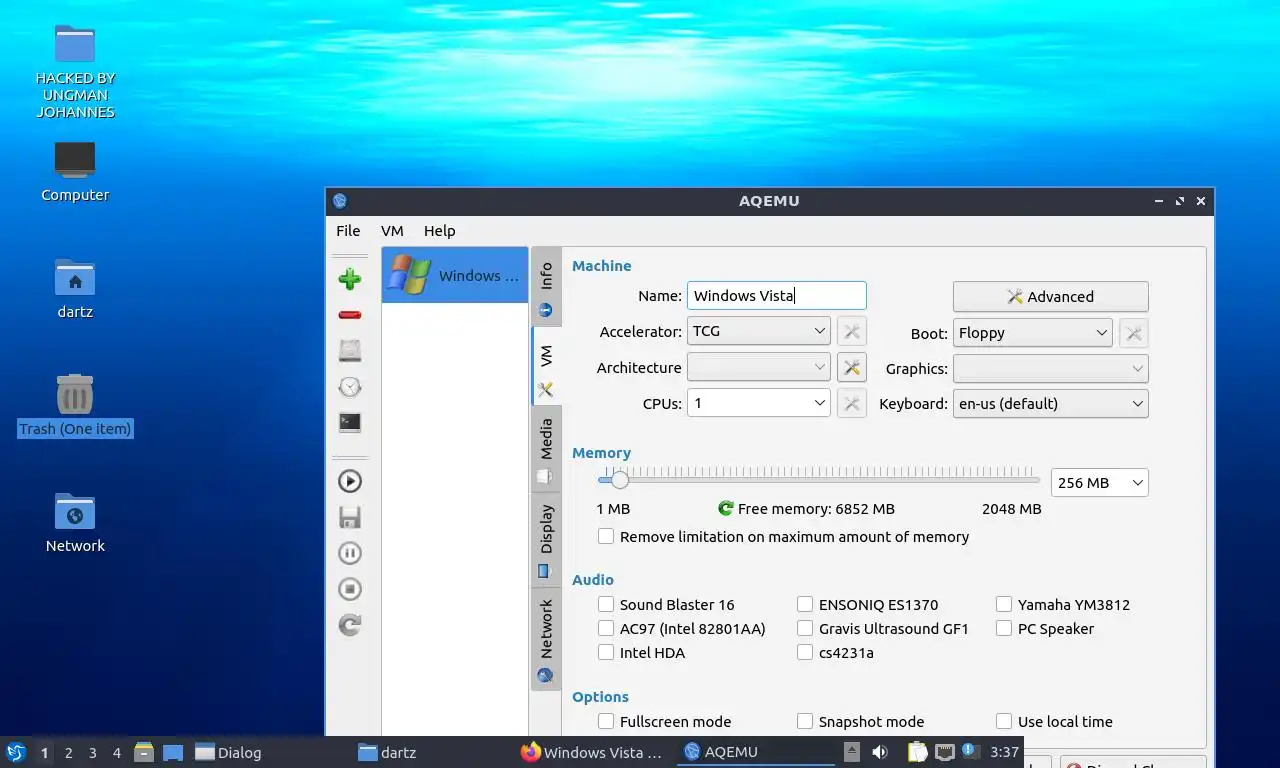Enable Gravis Ultrasound GF1 audio

click(805, 628)
